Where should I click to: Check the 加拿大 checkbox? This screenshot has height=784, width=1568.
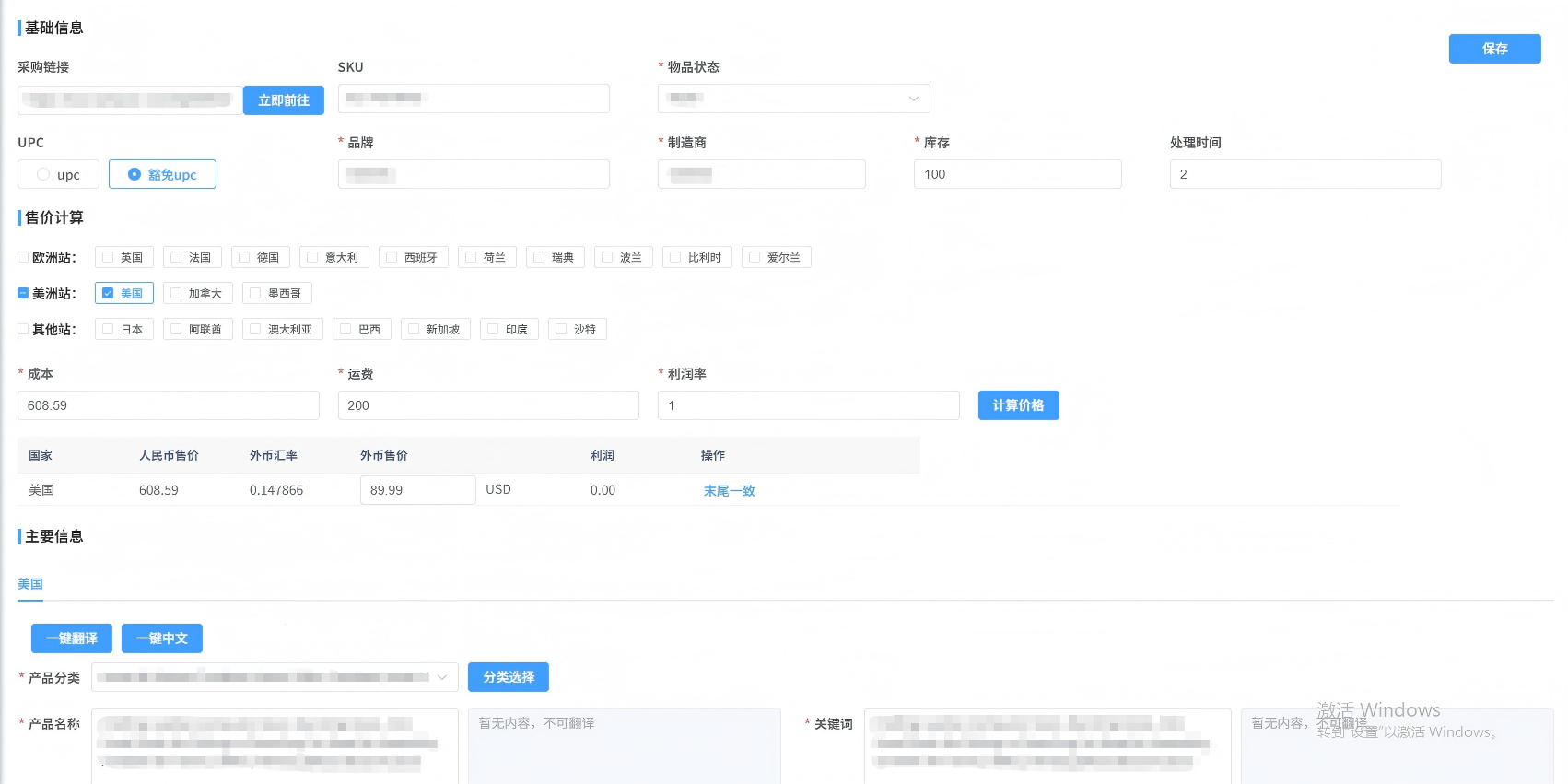click(x=176, y=294)
